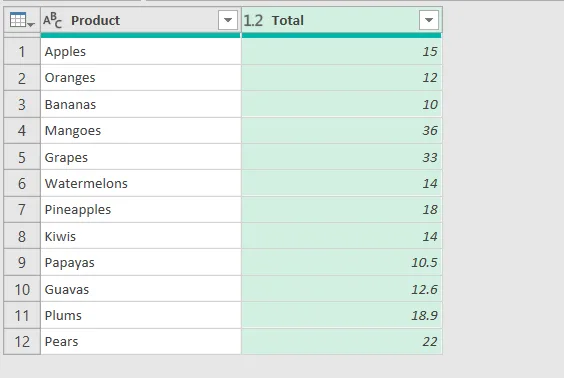Click the Grapes cell
Viewport: 564px width, 378px height.
tap(141, 157)
